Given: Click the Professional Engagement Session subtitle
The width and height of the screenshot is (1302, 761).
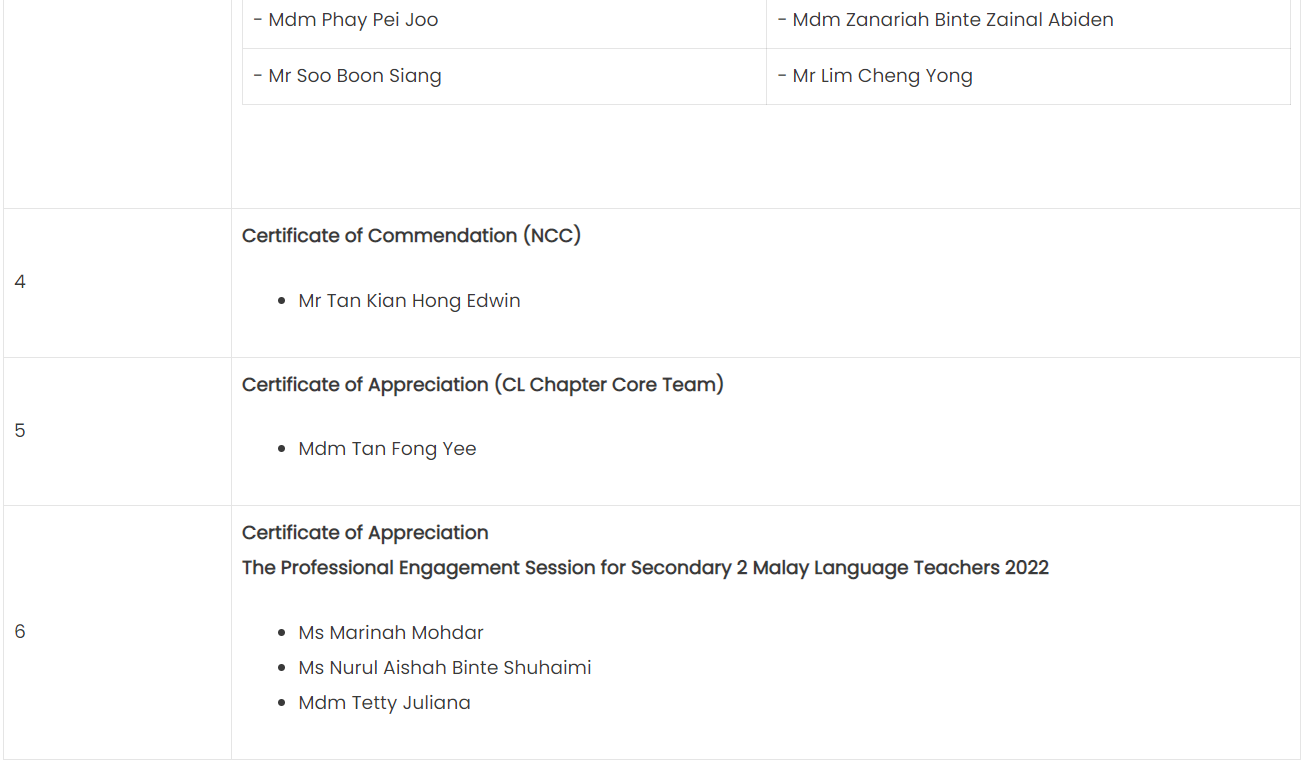Looking at the screenshot, I should (x=645, y=568).
